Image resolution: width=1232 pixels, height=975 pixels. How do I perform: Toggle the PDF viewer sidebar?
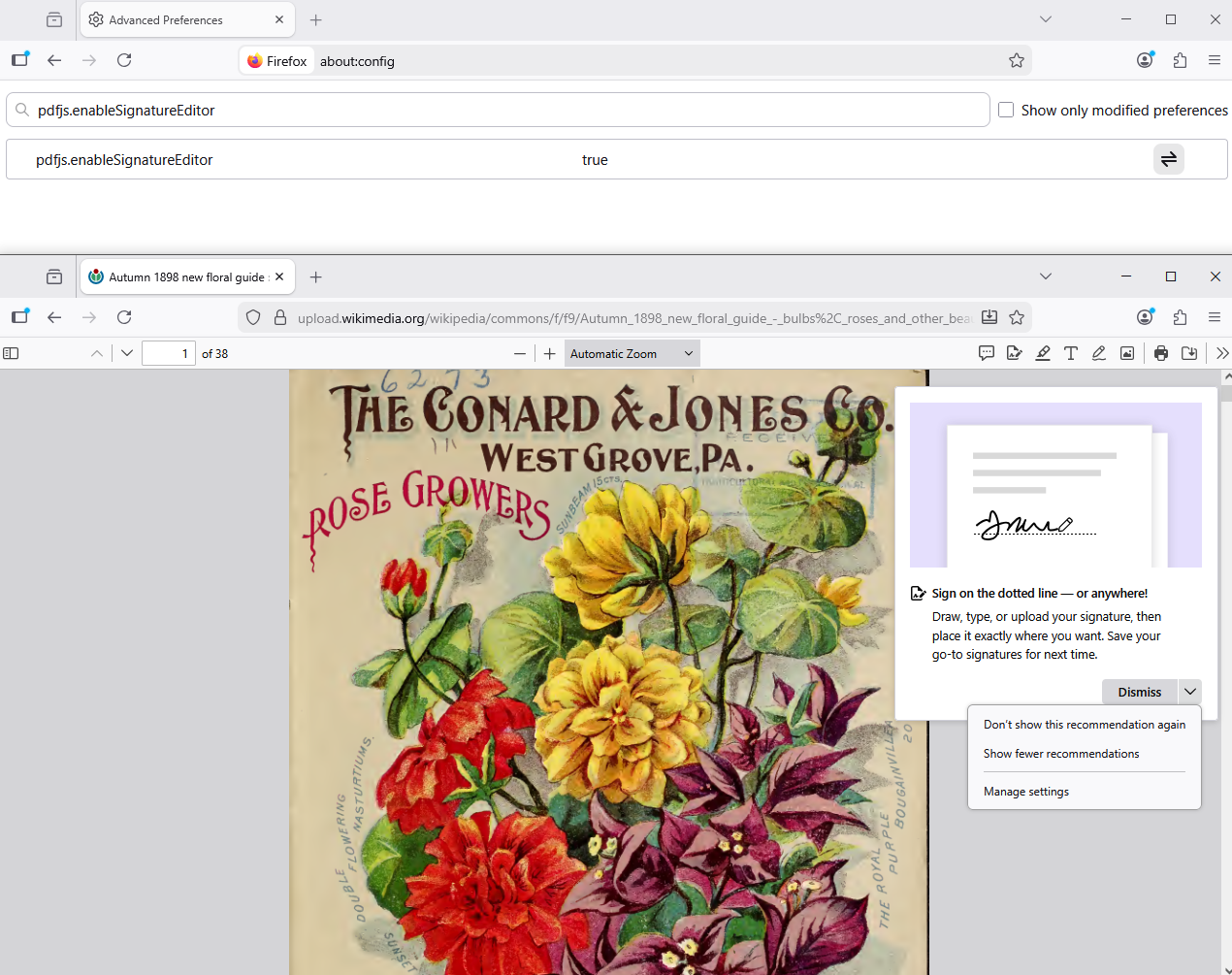tap(12, 354)
